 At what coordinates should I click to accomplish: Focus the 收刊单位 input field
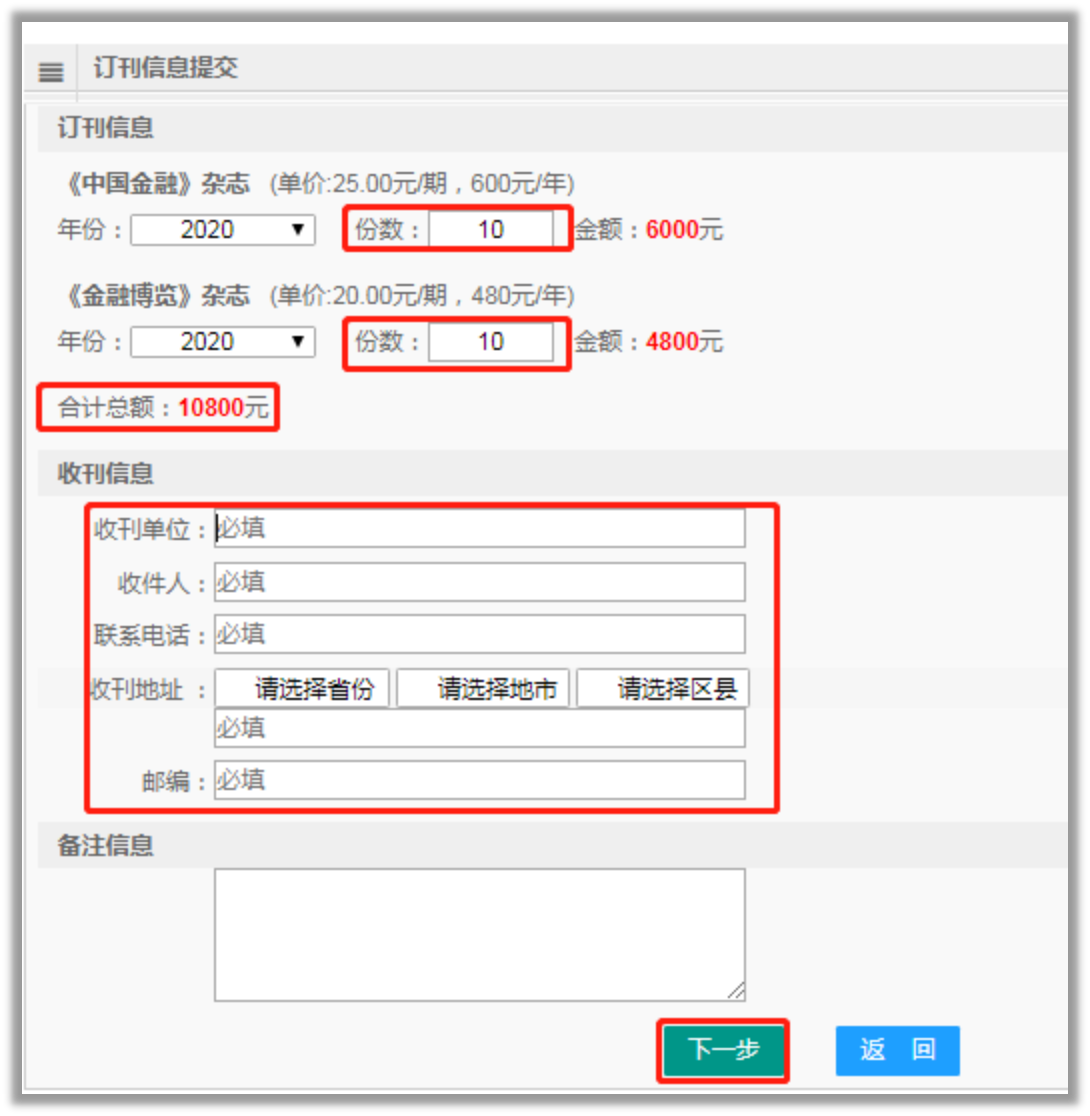480,528
